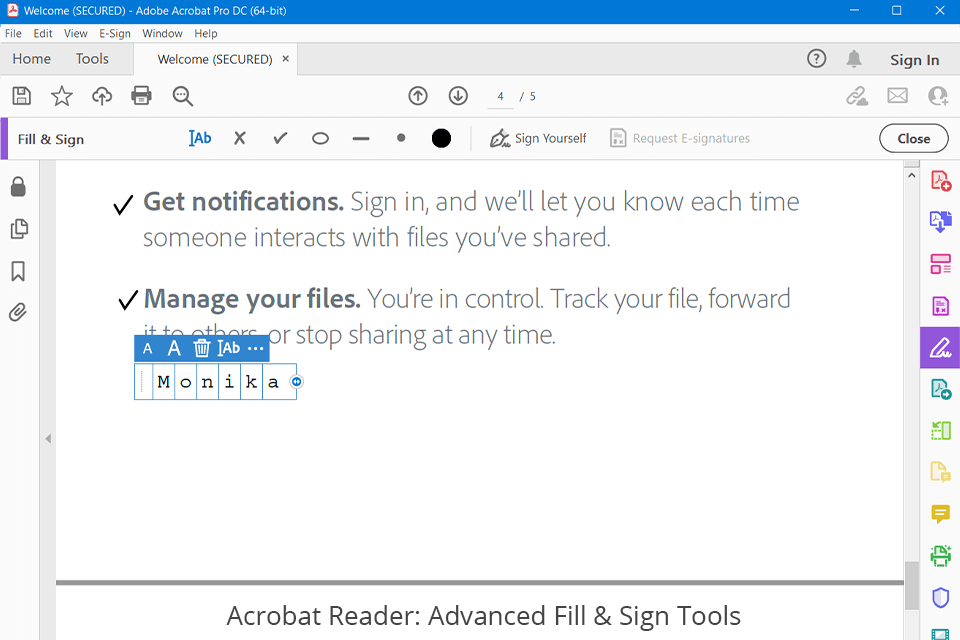This screenshot has height=640, width=960.
Task: Open the Comment tool in right pane
Action: tap(940, 514)
